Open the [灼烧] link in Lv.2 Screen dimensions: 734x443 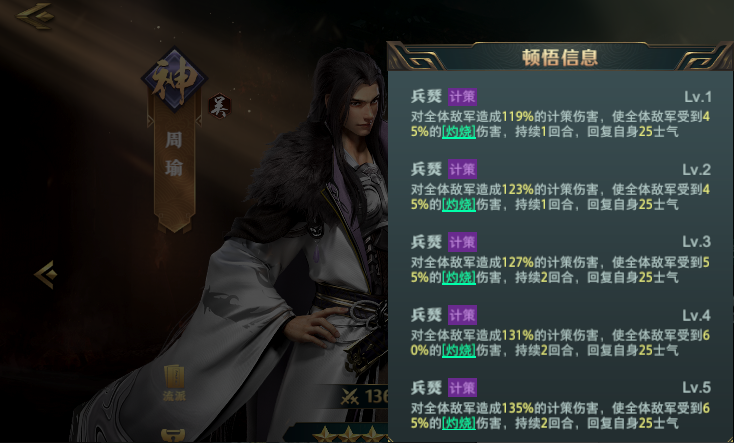[x=459, y=205]
